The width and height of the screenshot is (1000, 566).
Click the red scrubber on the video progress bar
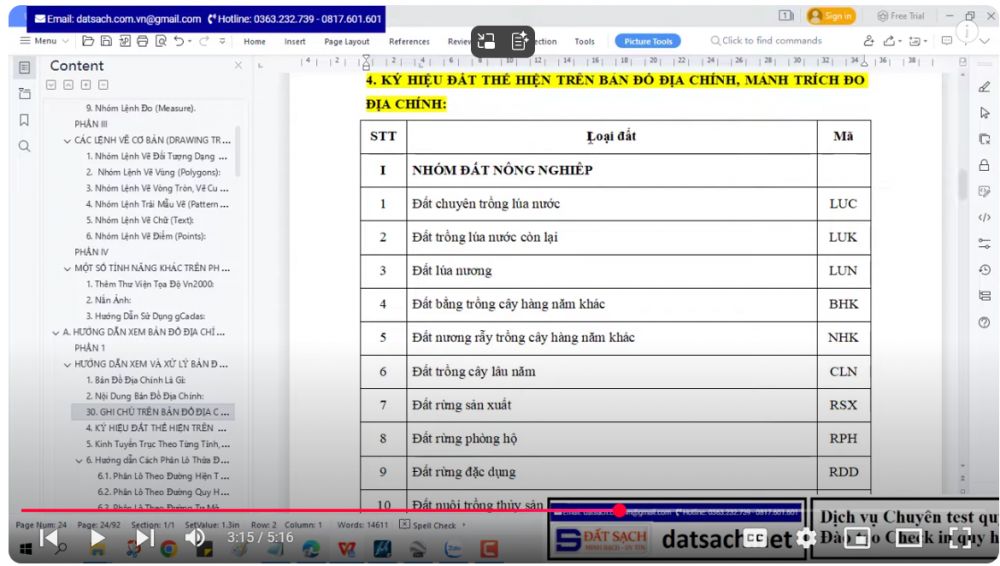click(619, 510)
